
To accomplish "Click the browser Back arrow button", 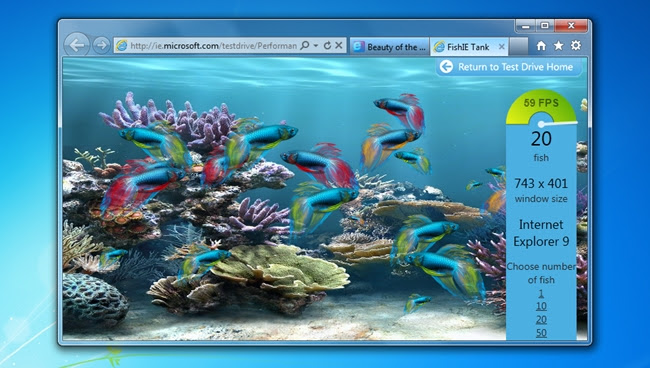I will (x=77, y=45).
